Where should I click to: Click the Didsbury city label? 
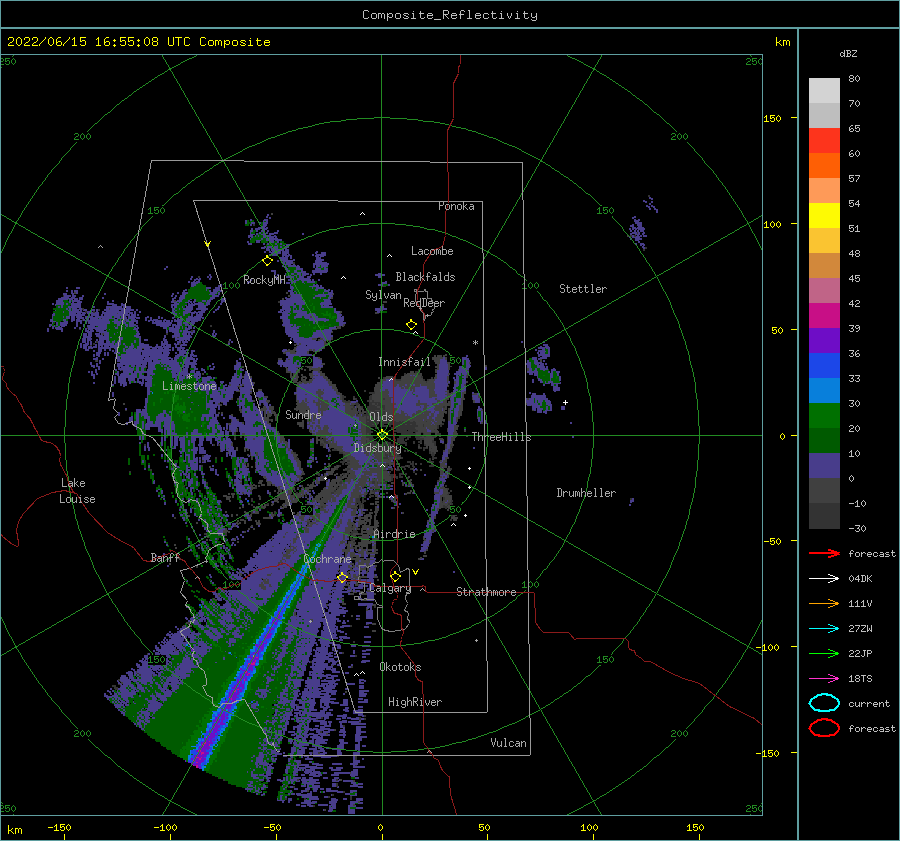(377, 448)
